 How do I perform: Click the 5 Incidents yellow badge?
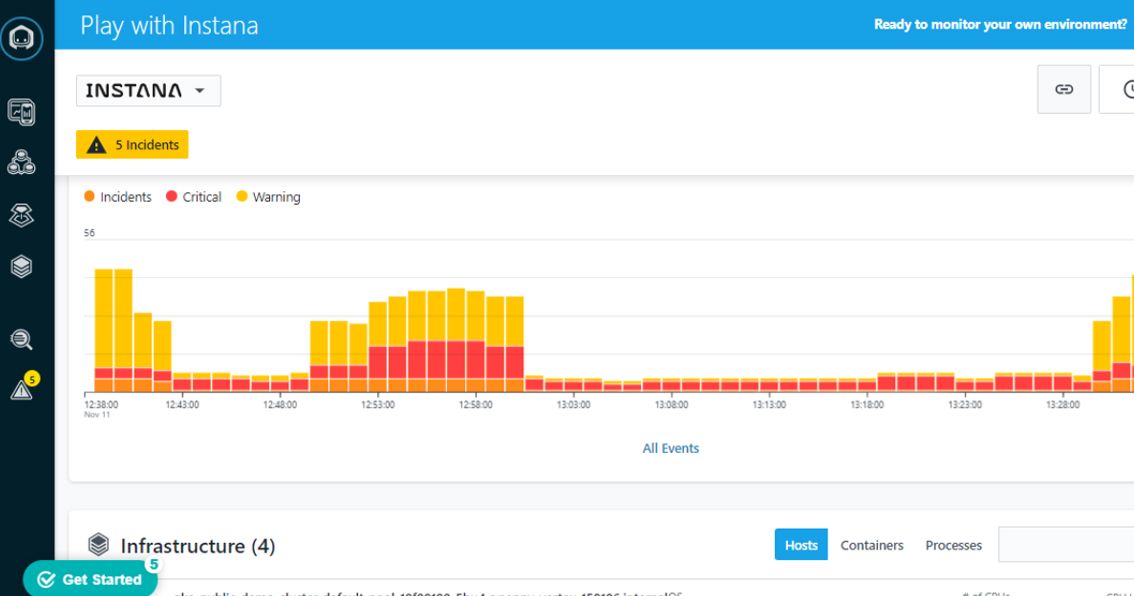132,145
